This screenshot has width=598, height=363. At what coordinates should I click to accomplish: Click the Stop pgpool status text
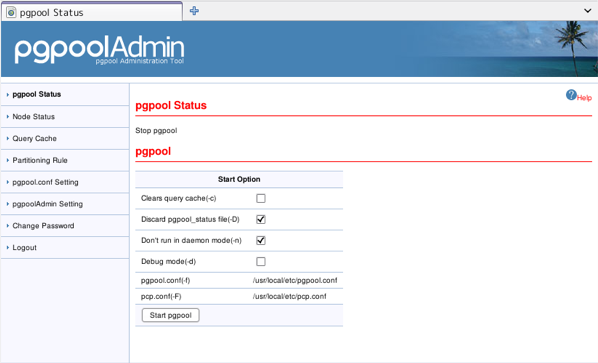(156, 130)
